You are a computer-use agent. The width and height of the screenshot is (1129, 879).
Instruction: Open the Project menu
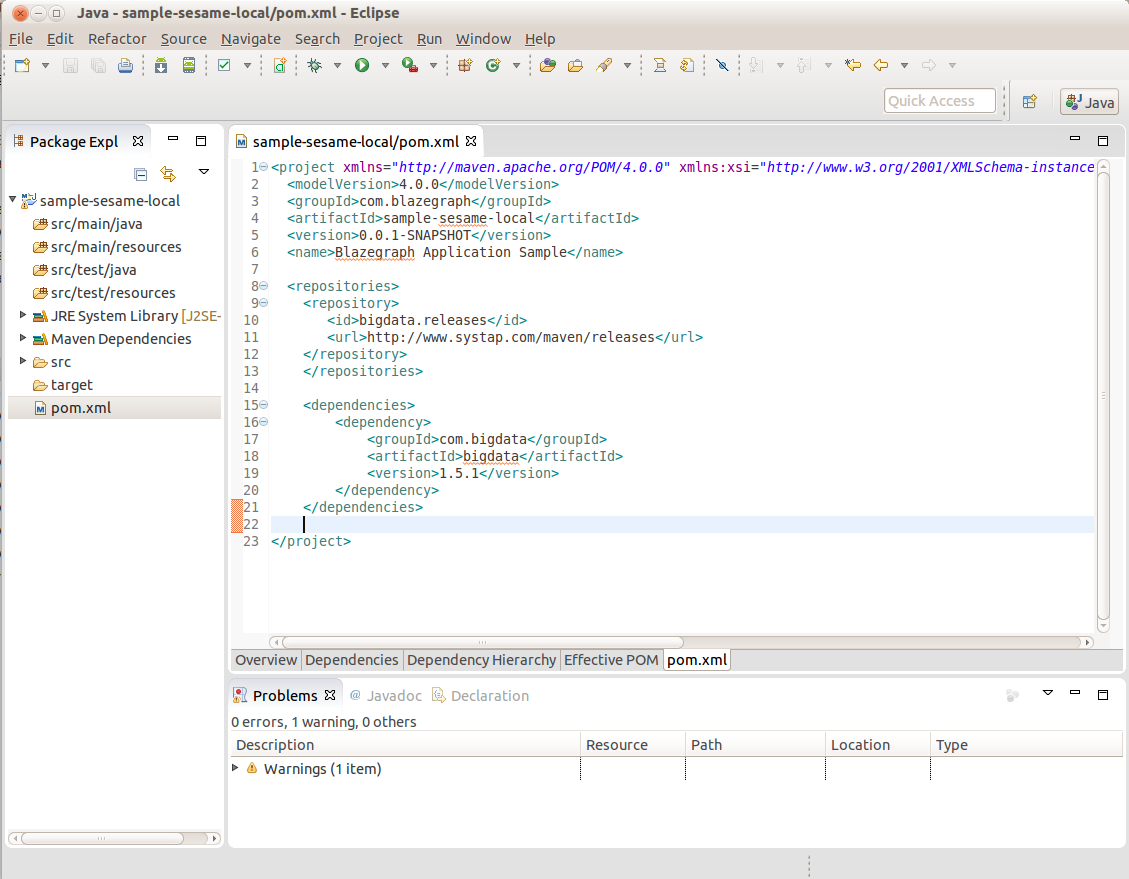click(x=378, y=39)
